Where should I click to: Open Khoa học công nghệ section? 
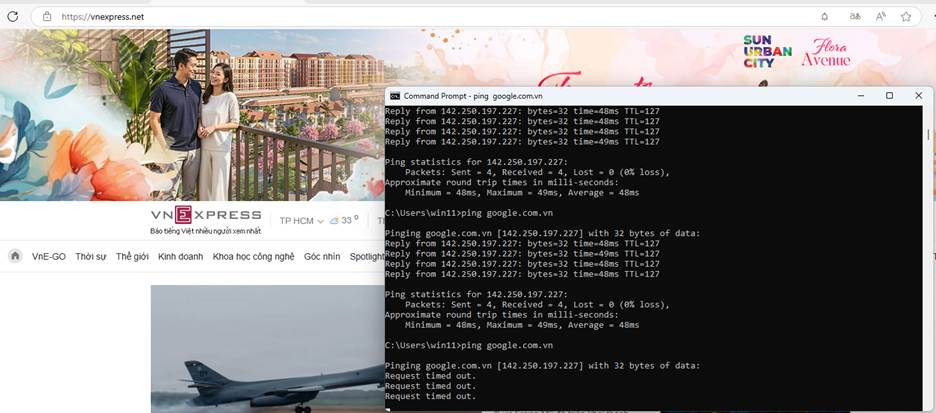[253, 257]
